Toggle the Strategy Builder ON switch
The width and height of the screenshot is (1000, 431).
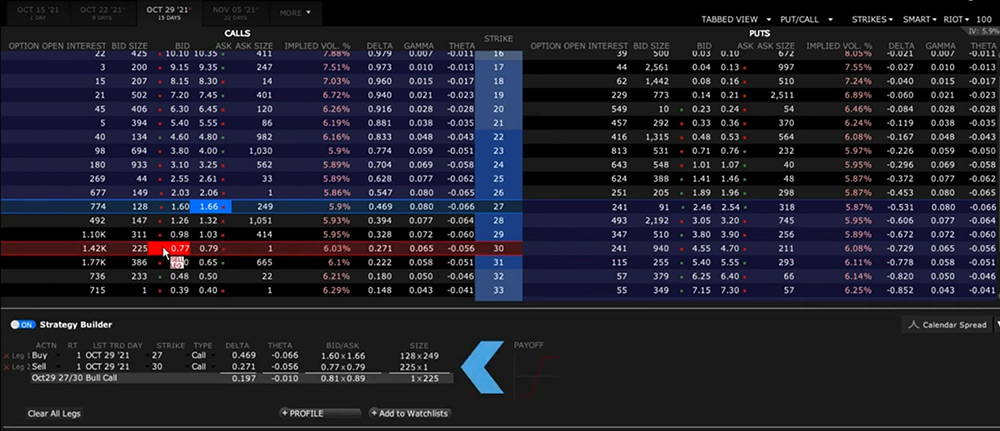[x=23, y=325]
